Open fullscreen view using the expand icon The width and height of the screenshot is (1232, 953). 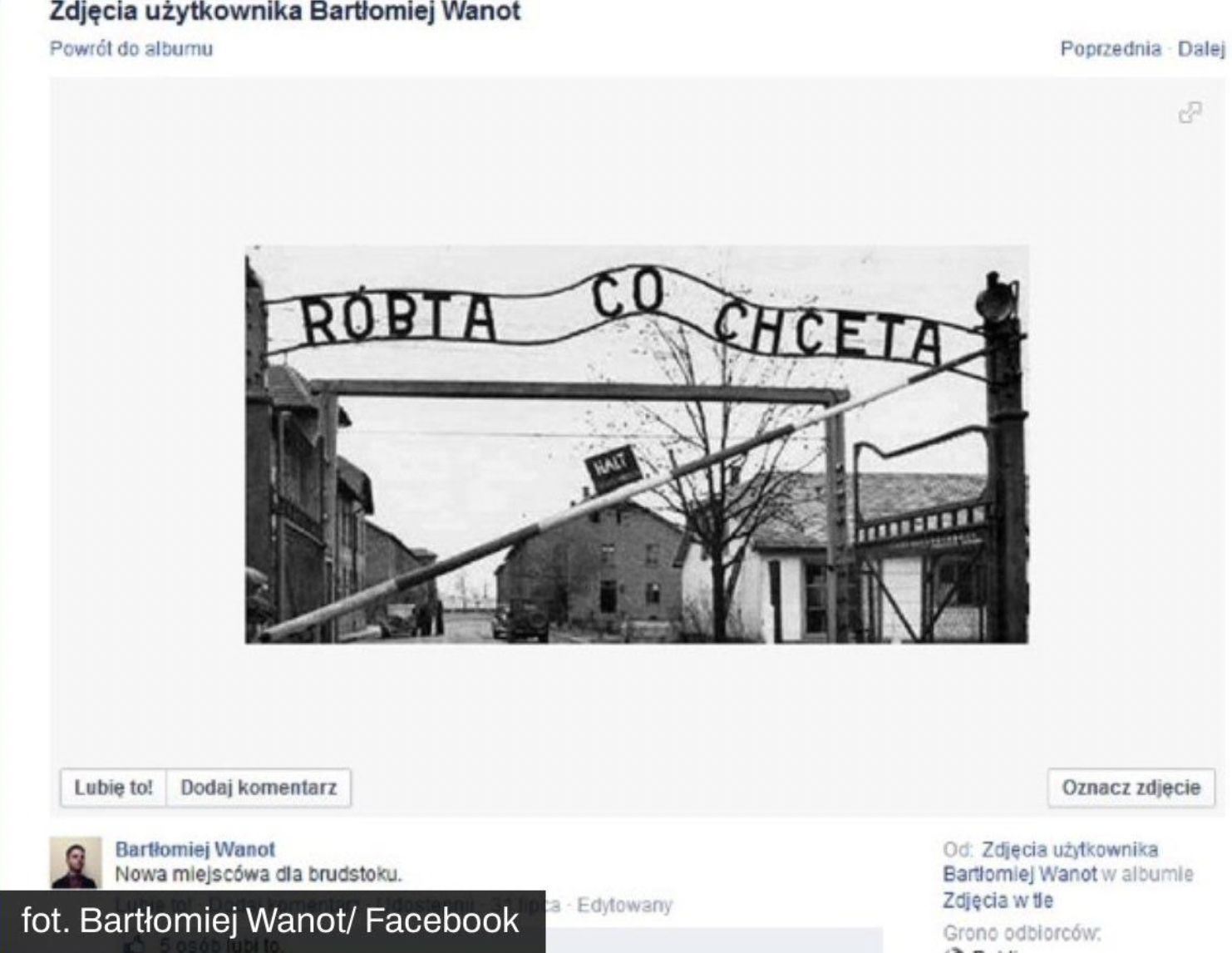coord(1190,112)
